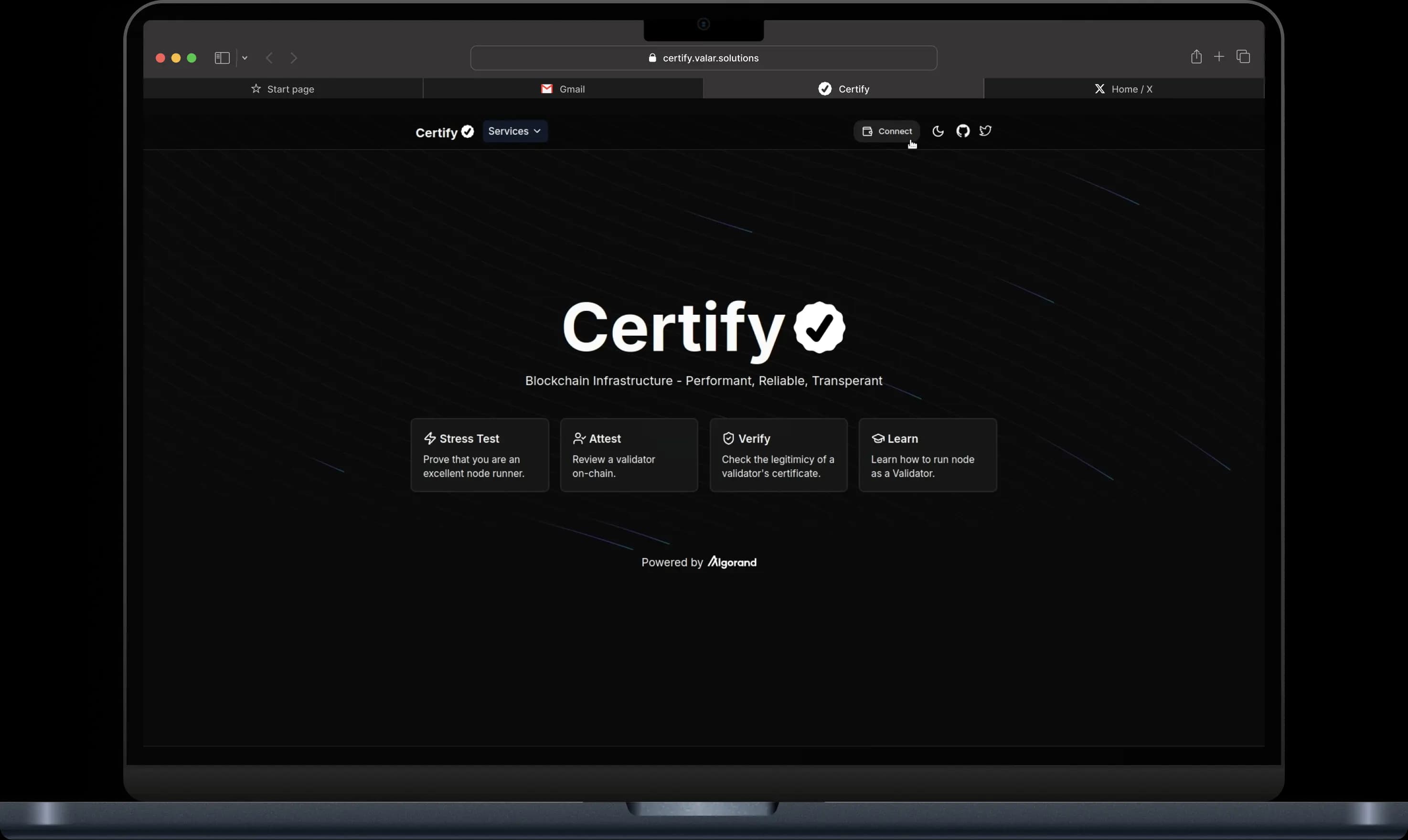The width and height of the screenshot is (1408, 840).
Task: Open the GitHub icon link
Action: click(963, 131)
